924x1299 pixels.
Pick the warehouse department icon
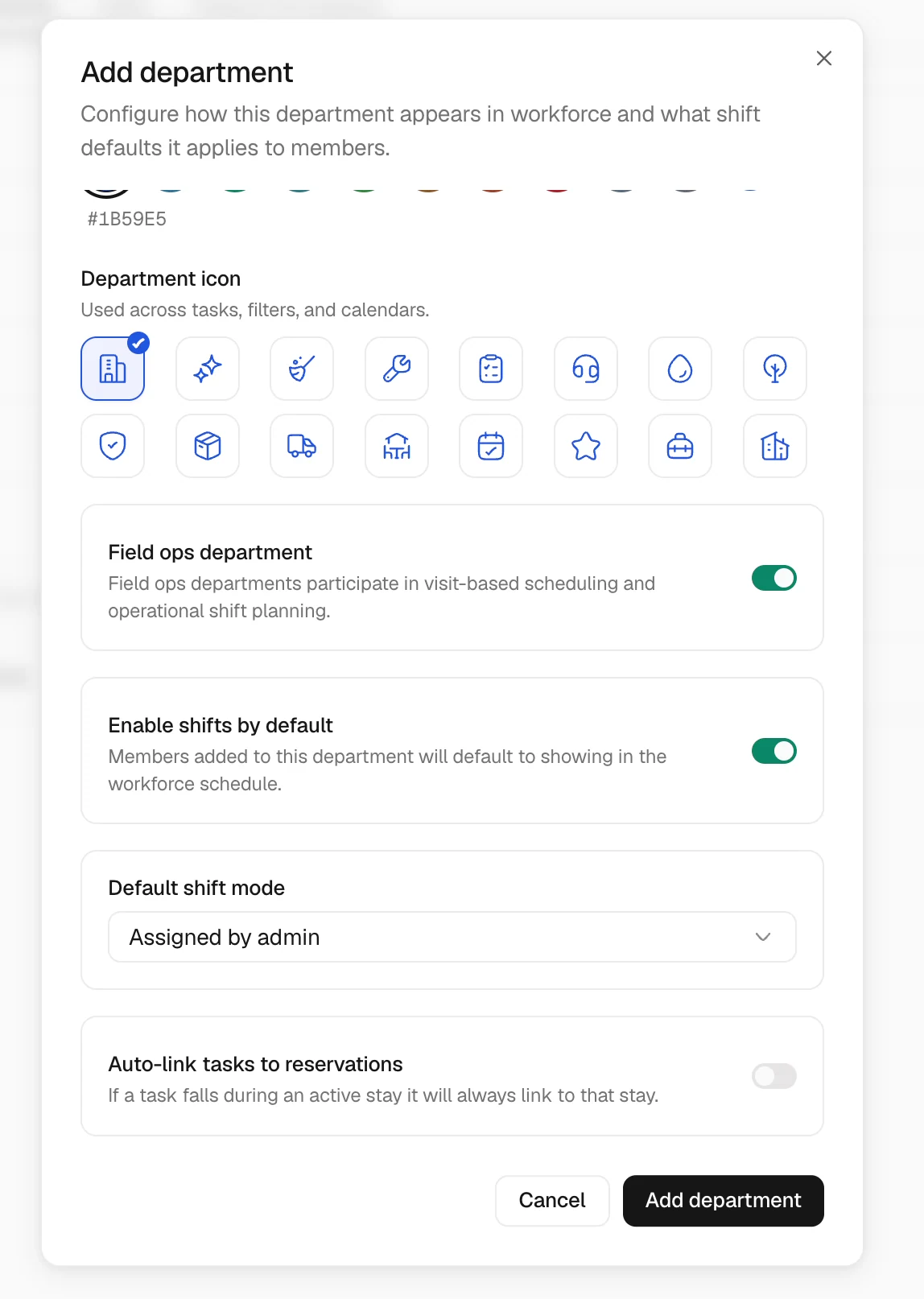pos(397,446)
